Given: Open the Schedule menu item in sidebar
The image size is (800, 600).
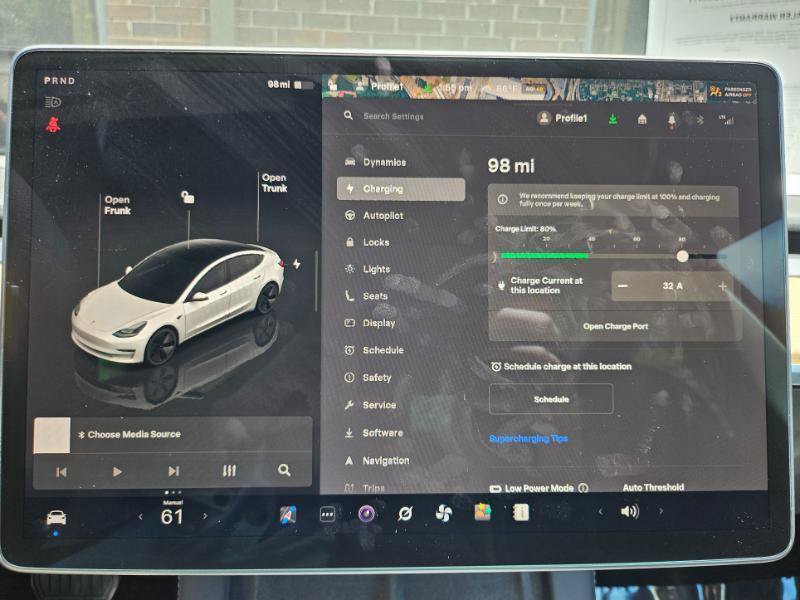Looking at the screenshot, I should point(374,351).
